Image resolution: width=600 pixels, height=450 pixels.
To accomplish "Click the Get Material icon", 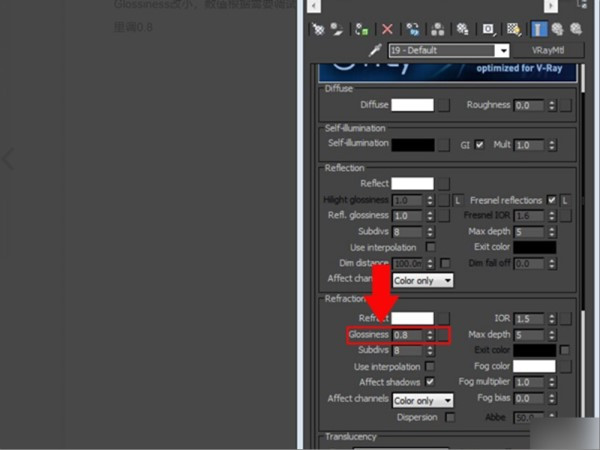I will pos(320,30).
